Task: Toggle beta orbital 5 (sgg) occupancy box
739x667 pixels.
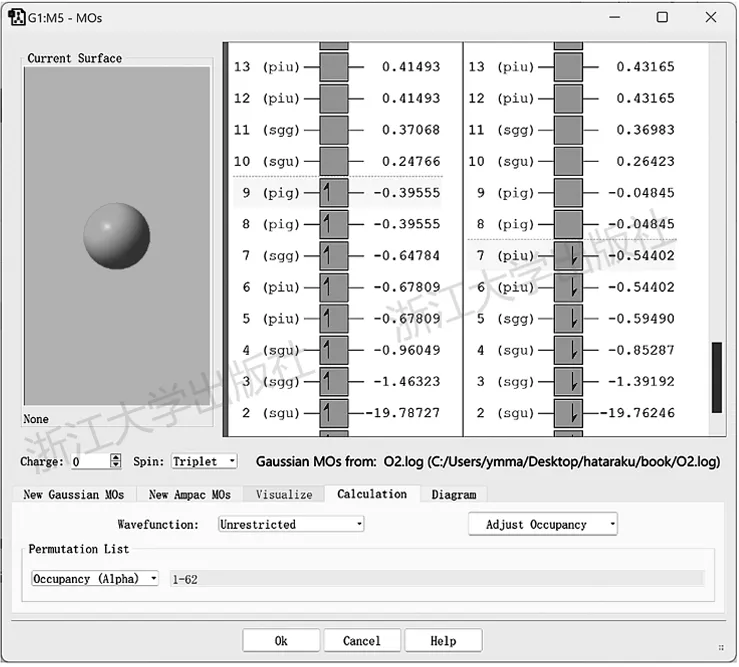Action: 568,319
